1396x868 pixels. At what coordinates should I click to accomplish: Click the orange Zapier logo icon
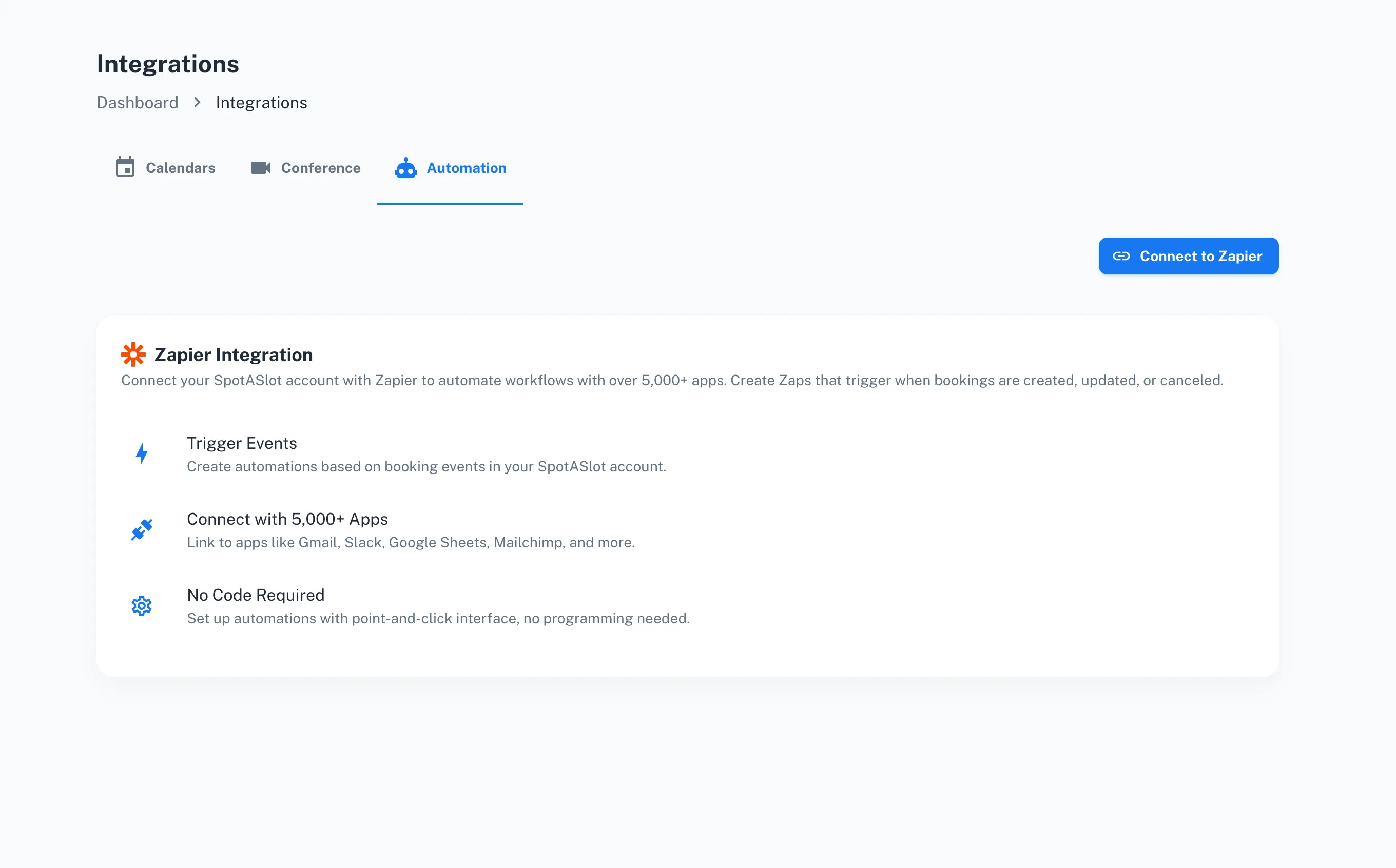point(133,354)
